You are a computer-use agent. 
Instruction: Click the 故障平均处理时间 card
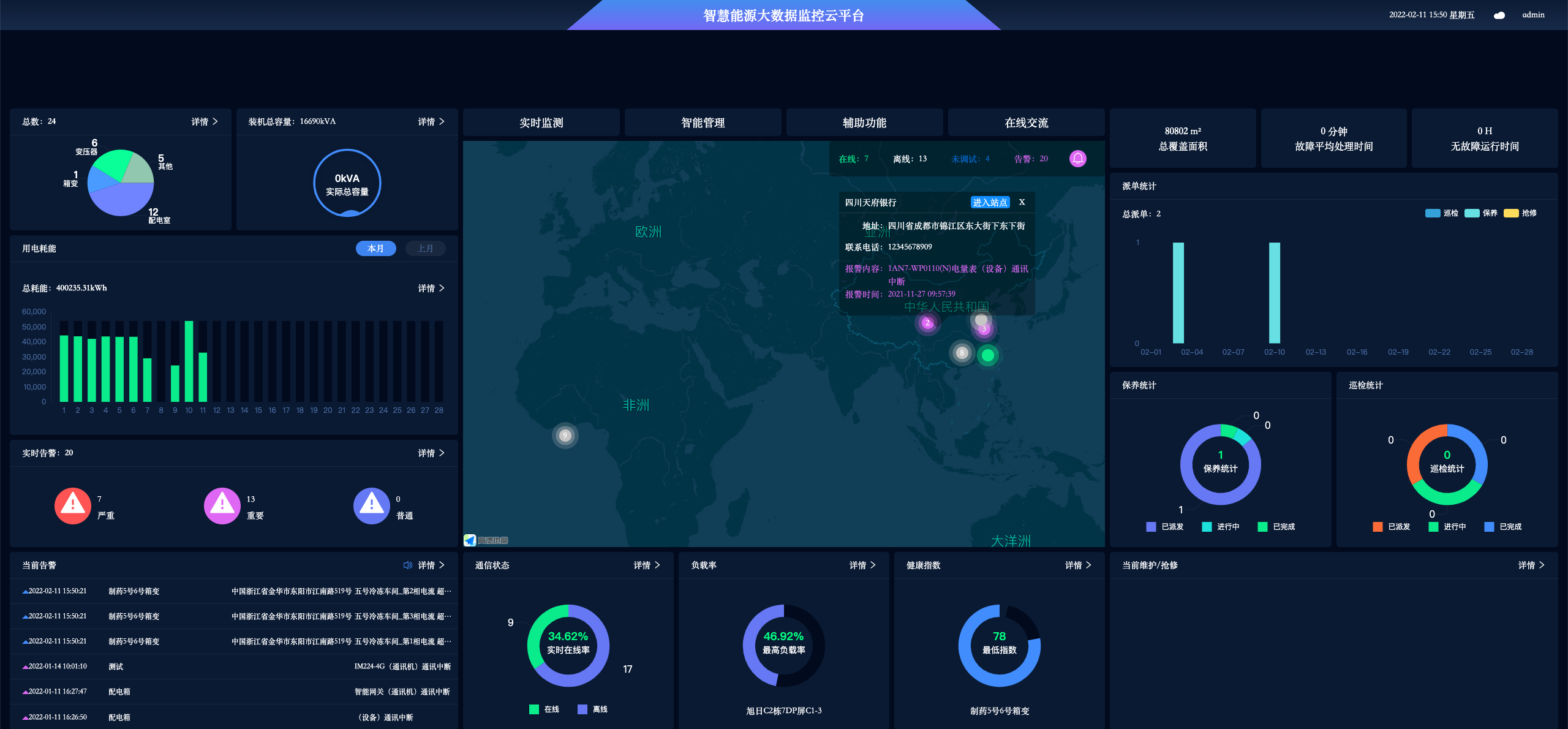tap(1334, 138)
